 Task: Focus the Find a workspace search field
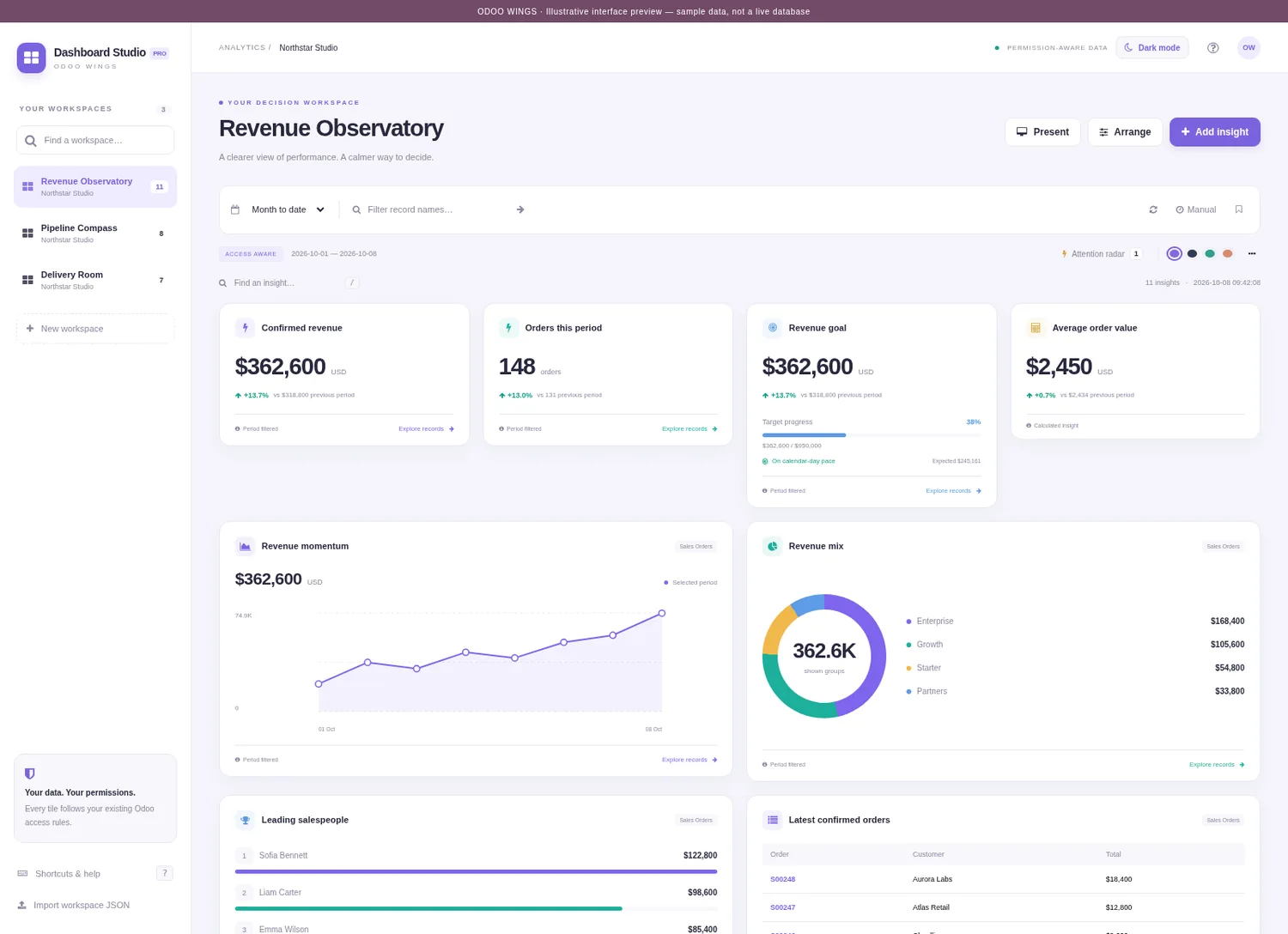click(x=95, y=140)
